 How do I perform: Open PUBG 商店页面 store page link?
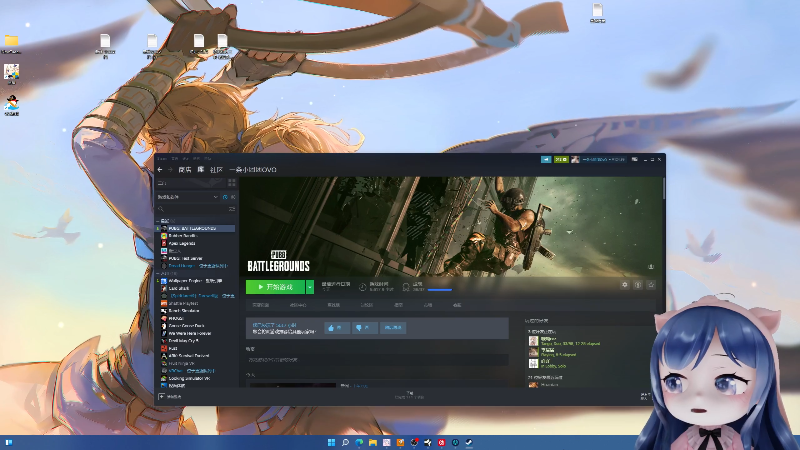tap(261, 305)
